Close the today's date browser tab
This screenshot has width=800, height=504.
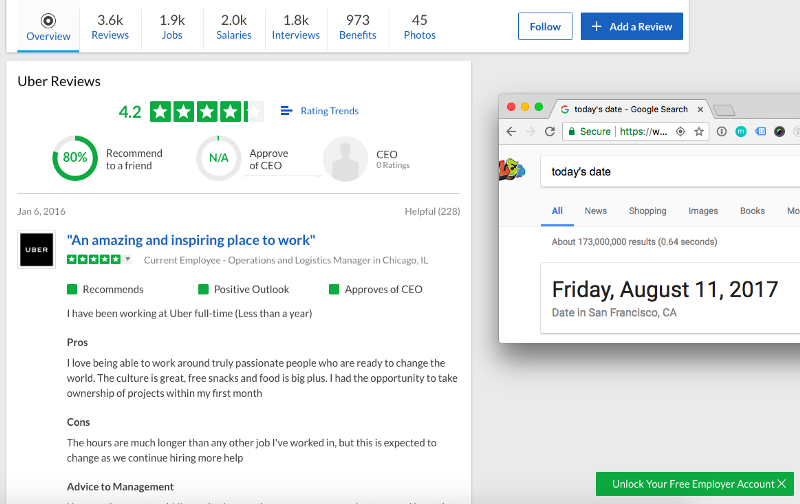tap(701, 109)
